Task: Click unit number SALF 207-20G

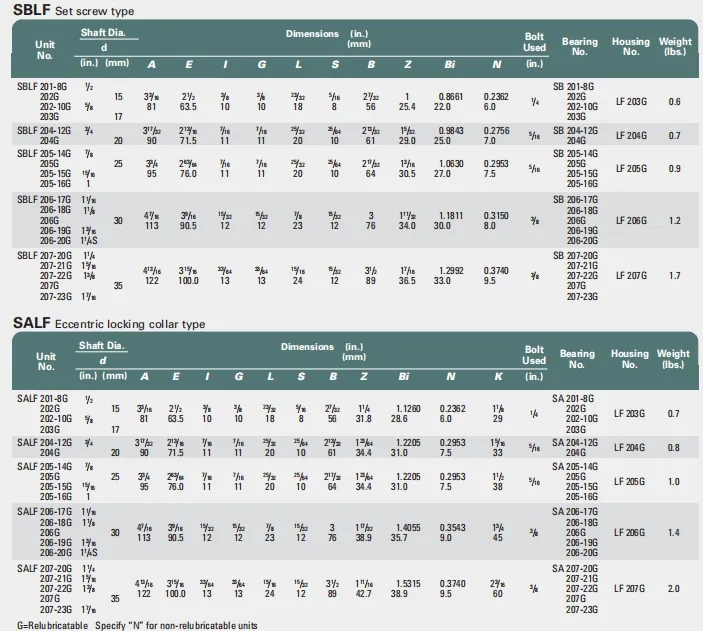Action: coord(37,569)
